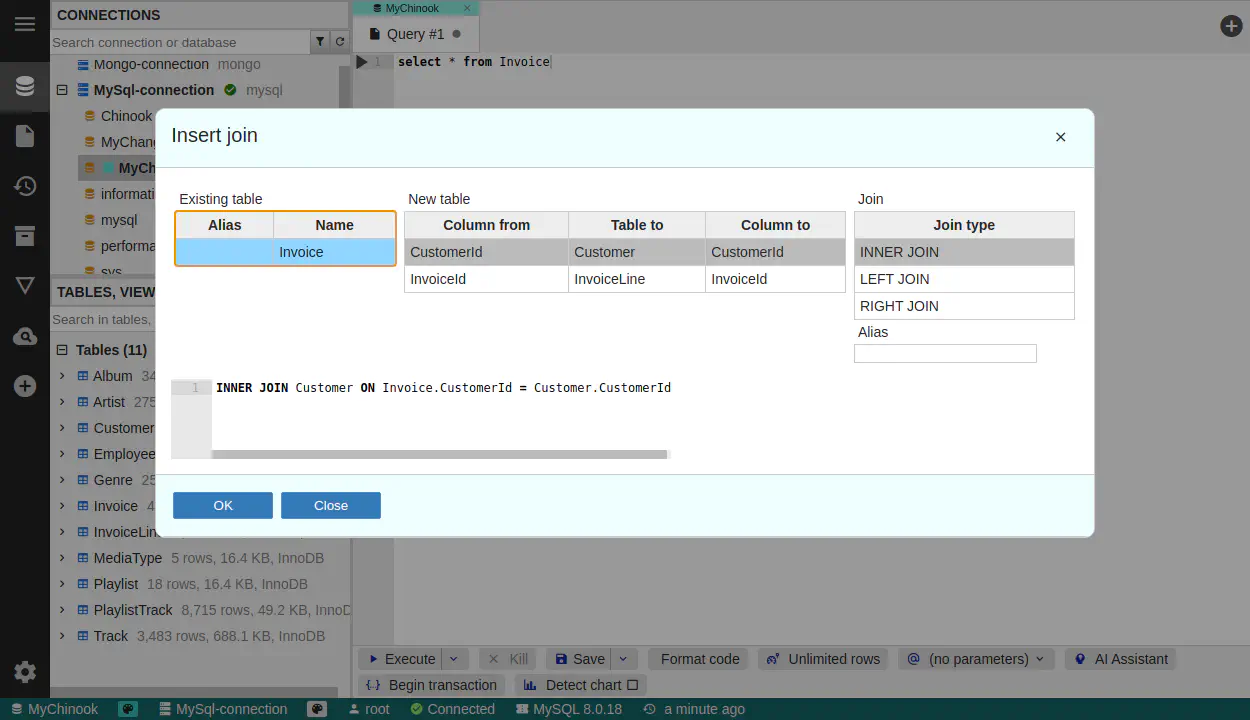1250x720 pixels.
Task: Click the hamburger menu icon
Action: (x=25, y=24)
